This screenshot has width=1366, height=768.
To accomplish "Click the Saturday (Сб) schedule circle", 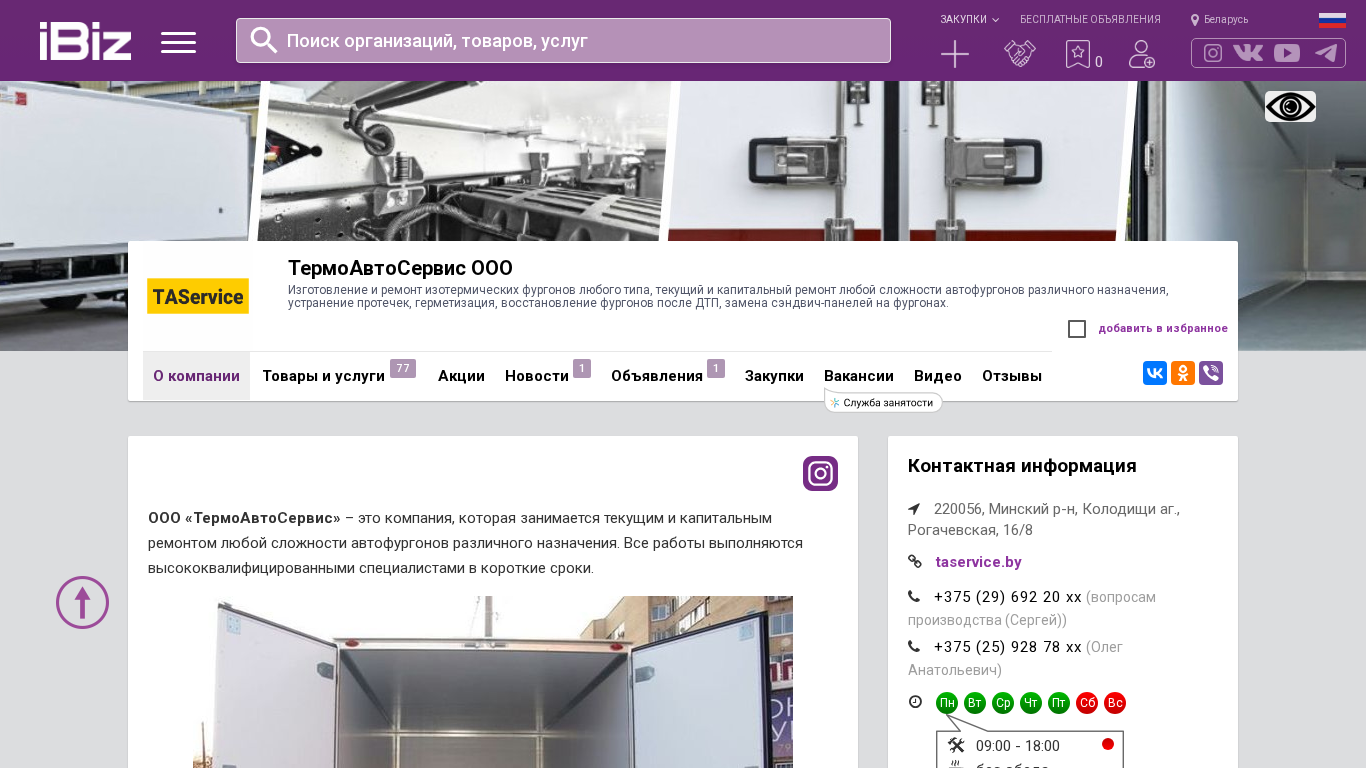I will click(x=1087, y=703).
